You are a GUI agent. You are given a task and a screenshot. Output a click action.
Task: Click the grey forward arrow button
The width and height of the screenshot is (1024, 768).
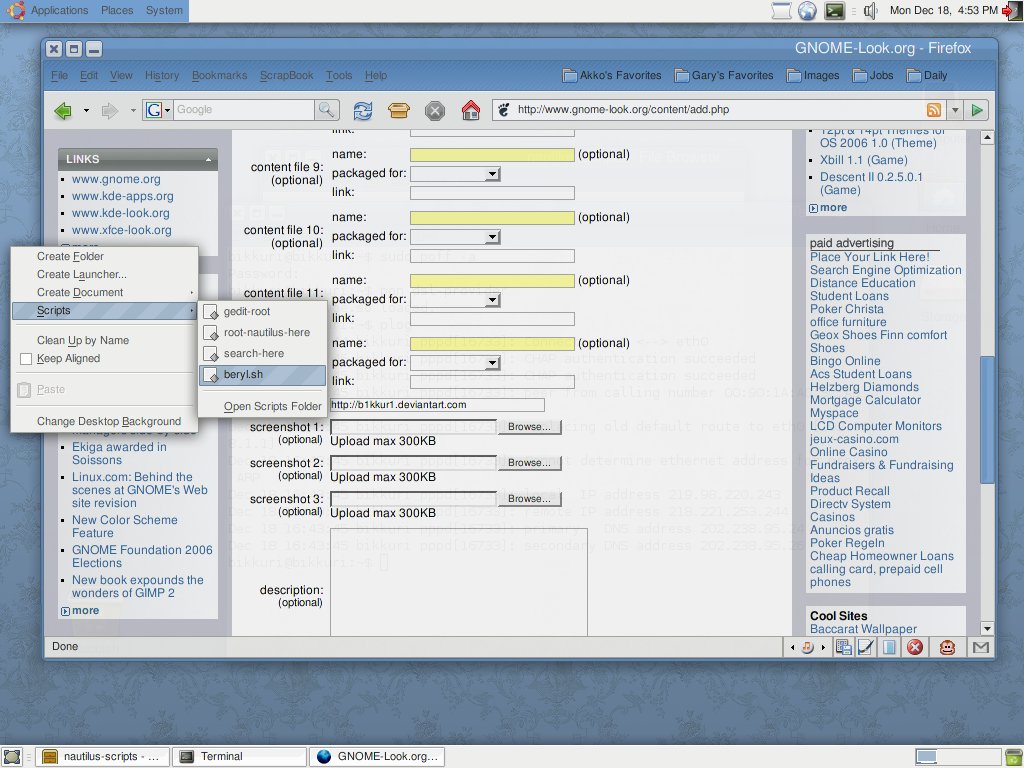[110, 110]
